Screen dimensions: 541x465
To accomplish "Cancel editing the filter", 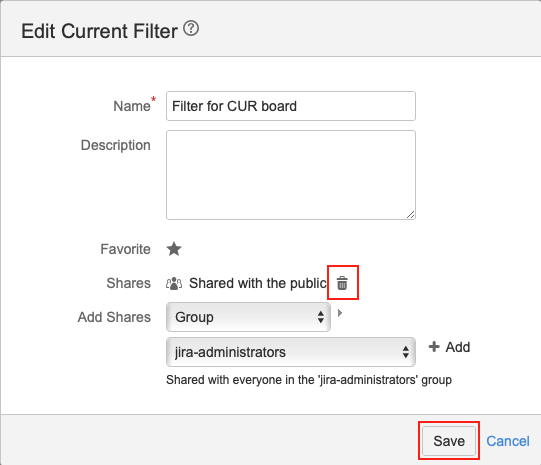I will pos(508,441).
